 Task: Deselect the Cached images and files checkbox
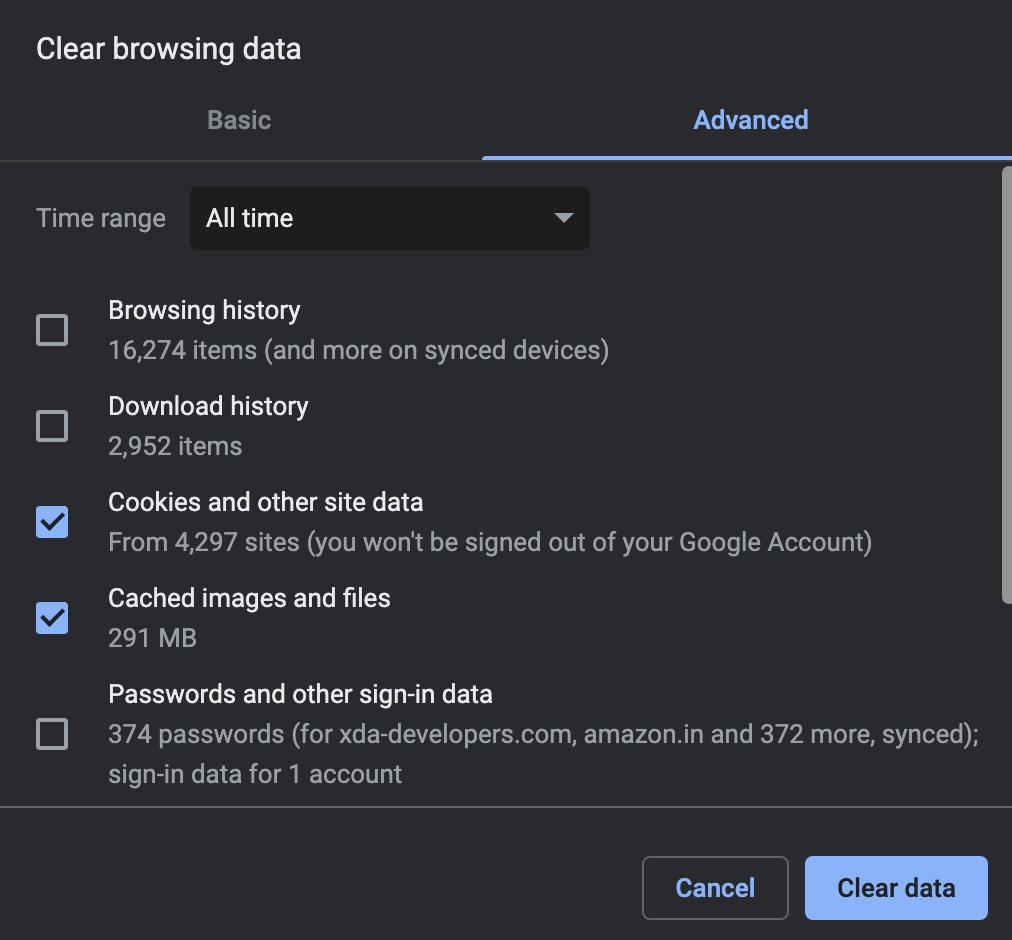tap(51, 618)
